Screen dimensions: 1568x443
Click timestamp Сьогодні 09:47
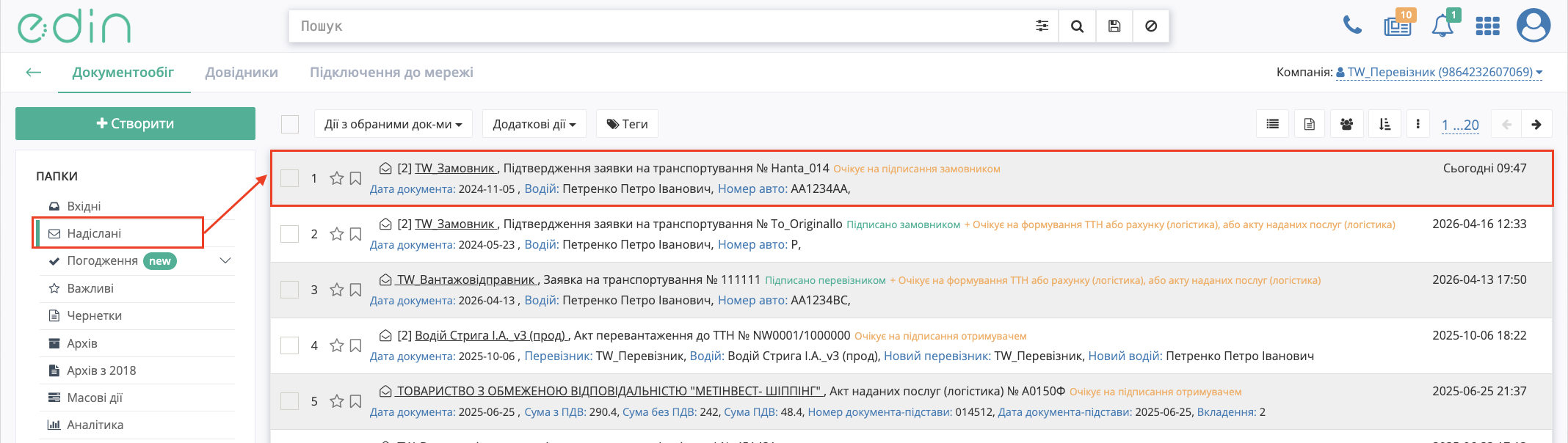(1484, 168)
